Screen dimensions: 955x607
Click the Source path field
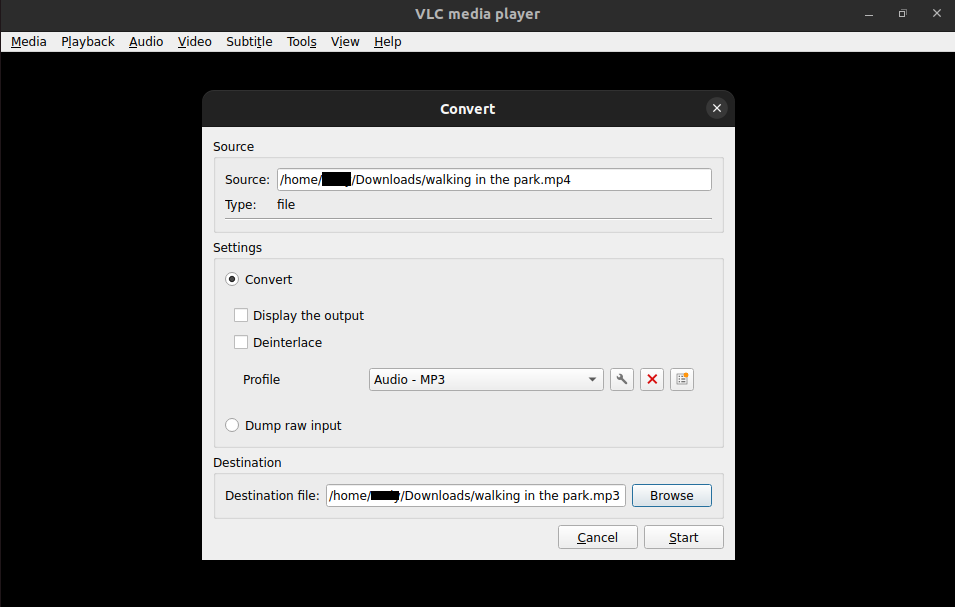494,180
